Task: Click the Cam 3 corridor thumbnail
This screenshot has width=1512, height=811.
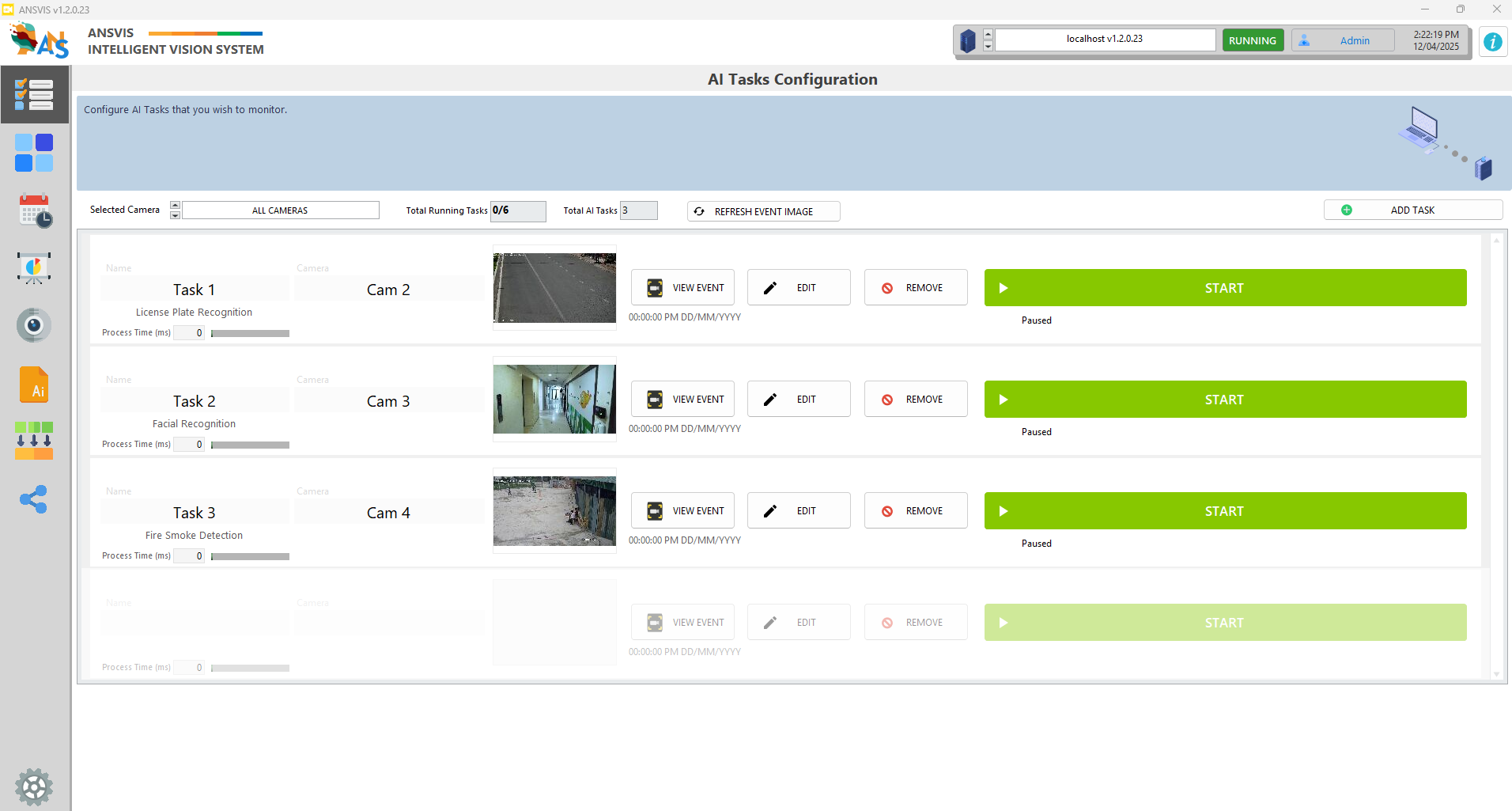Action: (x=554, y=399)
